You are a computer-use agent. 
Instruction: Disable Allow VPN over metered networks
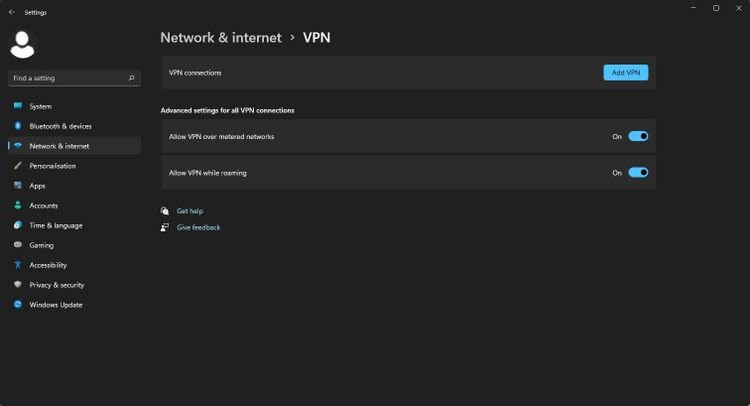click(x=638, y=136)
